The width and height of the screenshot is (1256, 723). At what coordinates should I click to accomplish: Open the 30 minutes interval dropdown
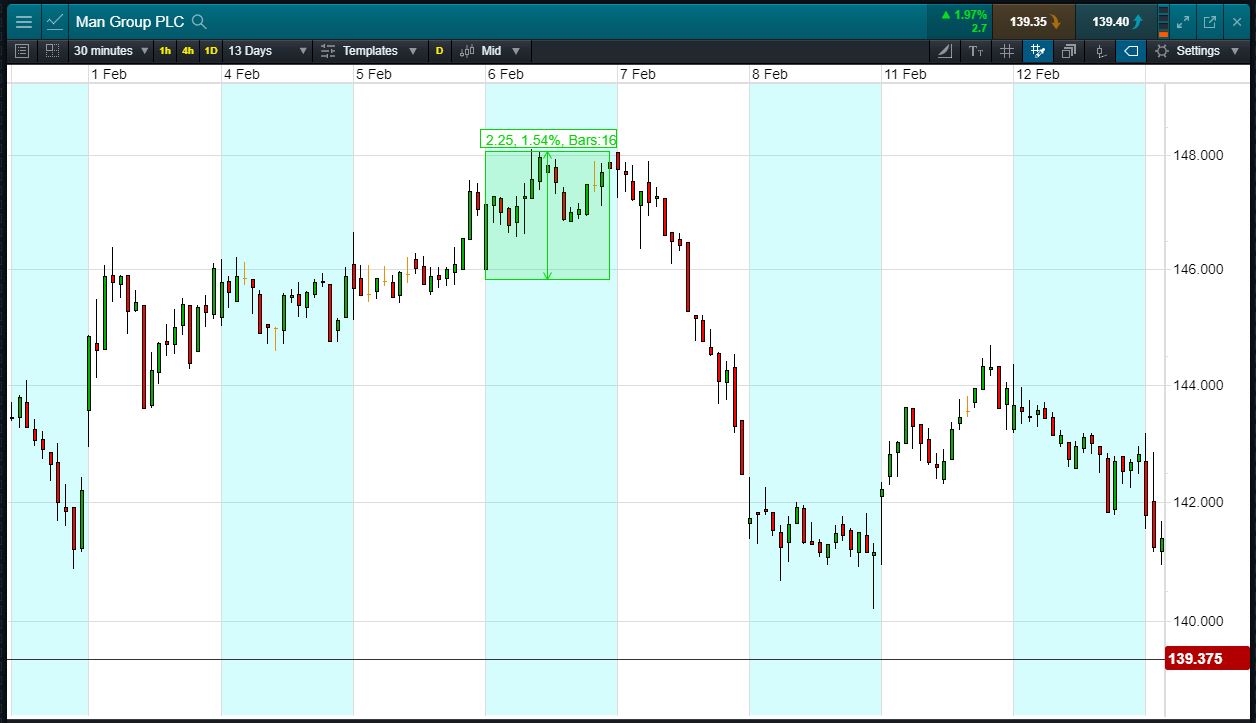point(111,51)
